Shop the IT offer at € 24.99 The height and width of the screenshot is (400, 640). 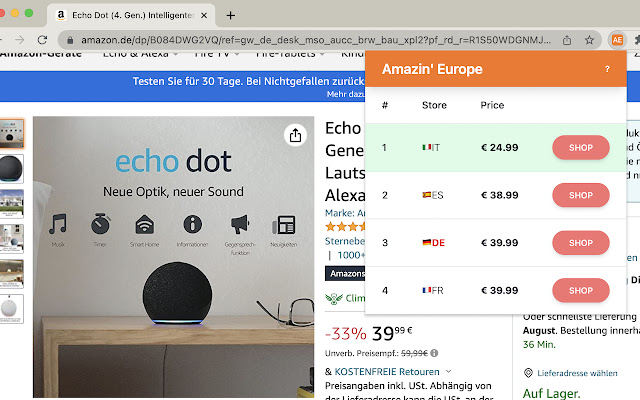tap(580, 148)
